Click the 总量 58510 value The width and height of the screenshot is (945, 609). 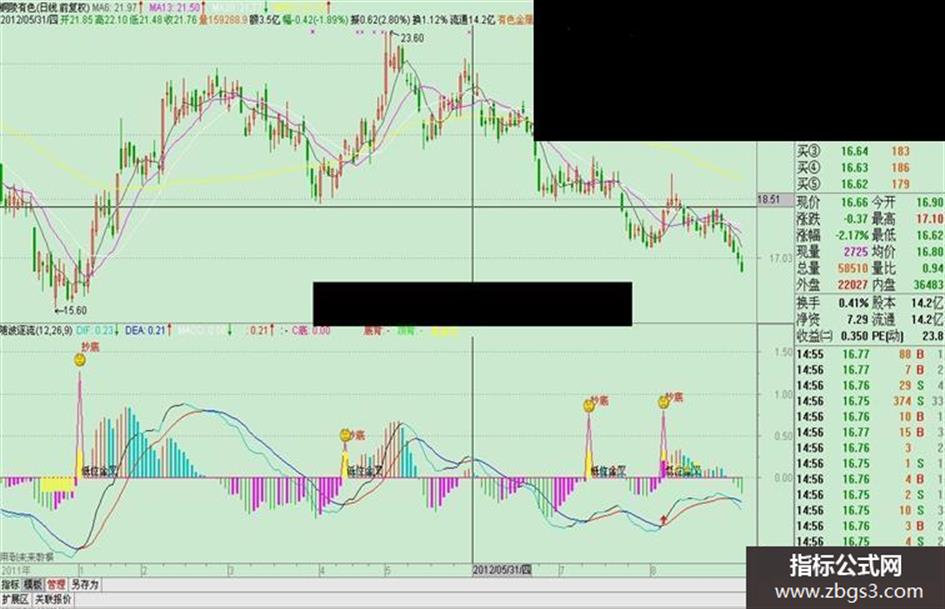coord(853,268)
